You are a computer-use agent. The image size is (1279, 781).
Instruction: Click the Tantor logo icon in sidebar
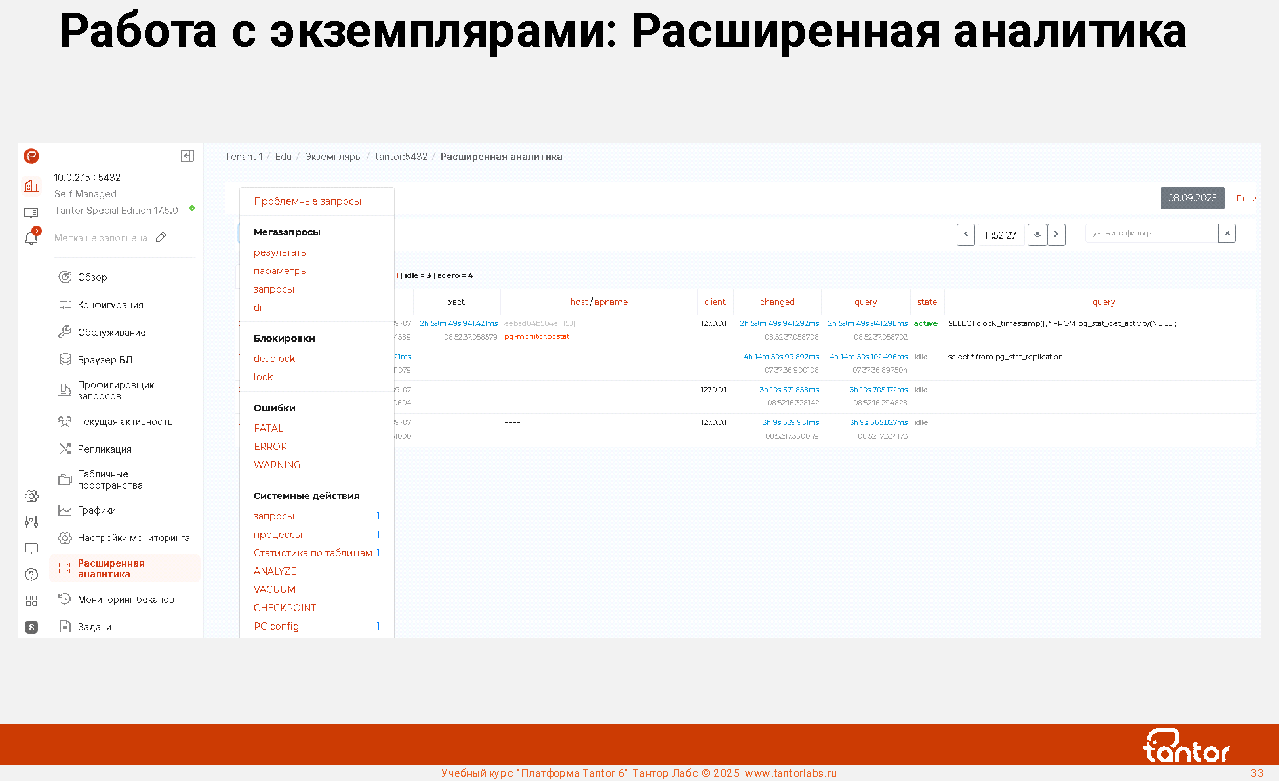coord(32,156)
